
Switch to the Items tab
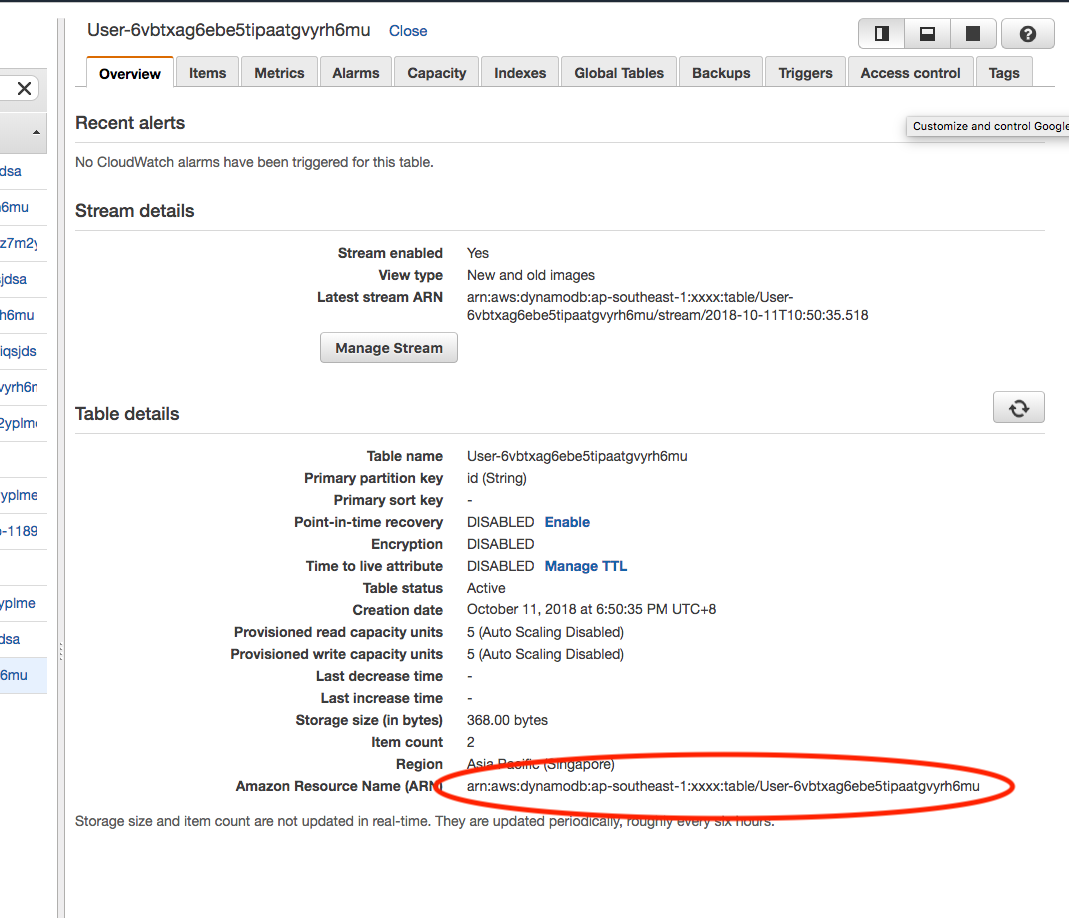[207, 73]
